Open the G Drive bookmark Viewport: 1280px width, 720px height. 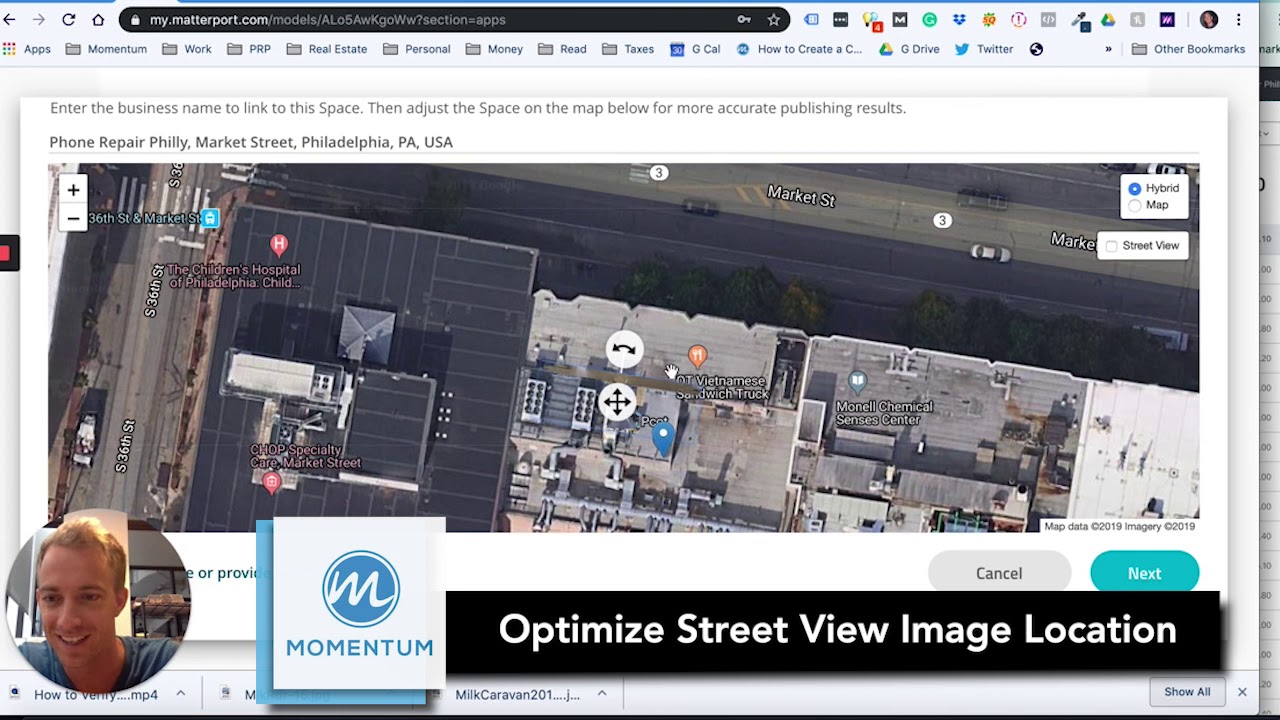(x=909, y=49)
